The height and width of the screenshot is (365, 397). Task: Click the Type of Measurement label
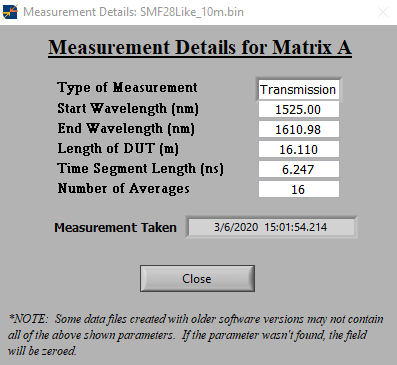[127, 88]
